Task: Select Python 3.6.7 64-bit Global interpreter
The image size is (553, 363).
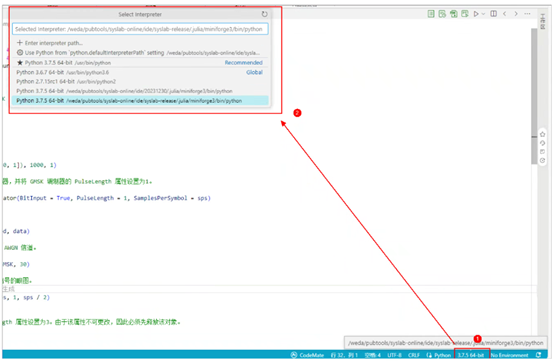Action: pos(140,72)
